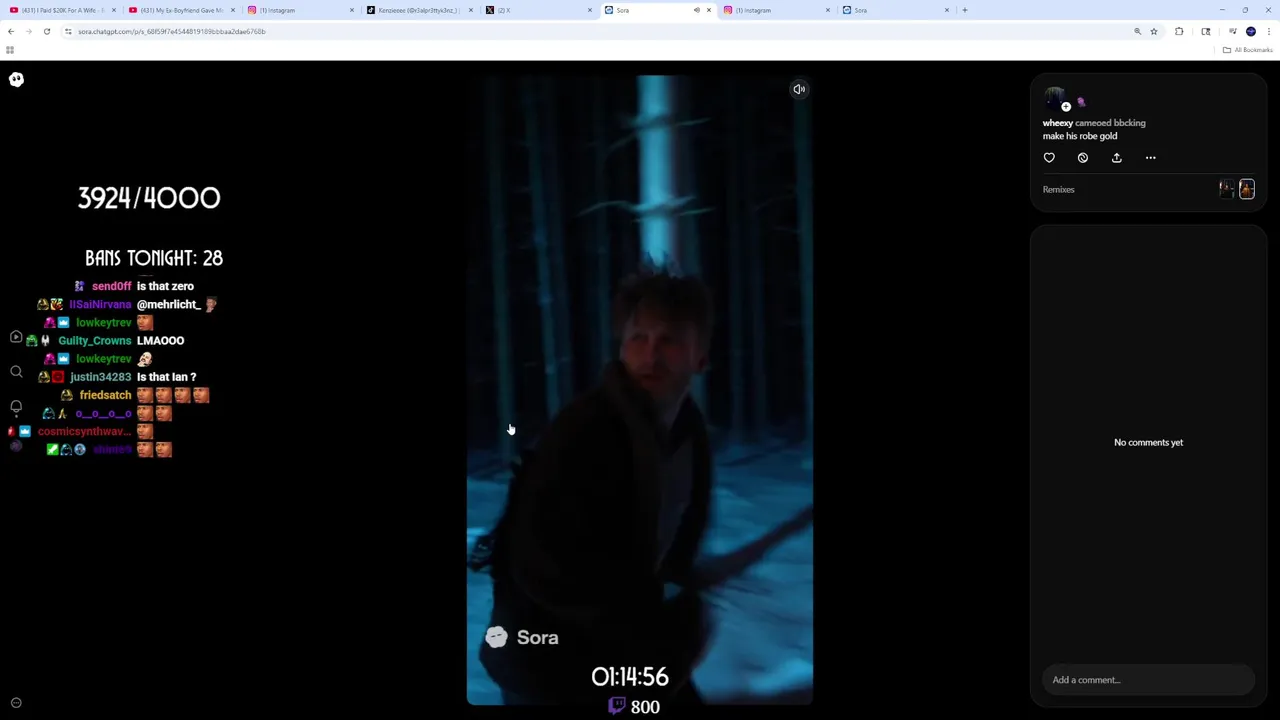Click the 'make his robe gold' caption
The image size is (1280, 720).
pos(1080,136)
